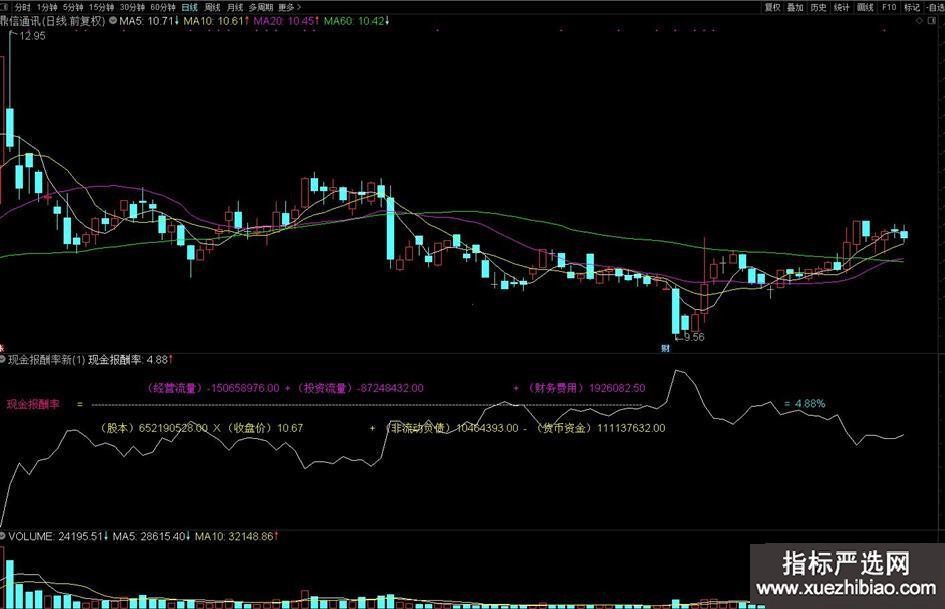Viewport: 945px width, 609px height.
Task: Click the volume MA5: 28615.40 value
Action: [x=151, y=536]
